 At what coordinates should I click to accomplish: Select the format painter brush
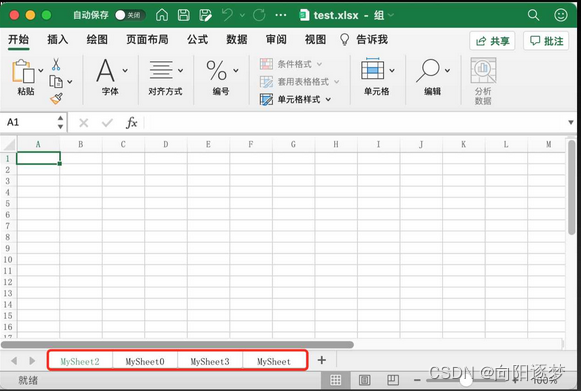(x=56, y=99)
